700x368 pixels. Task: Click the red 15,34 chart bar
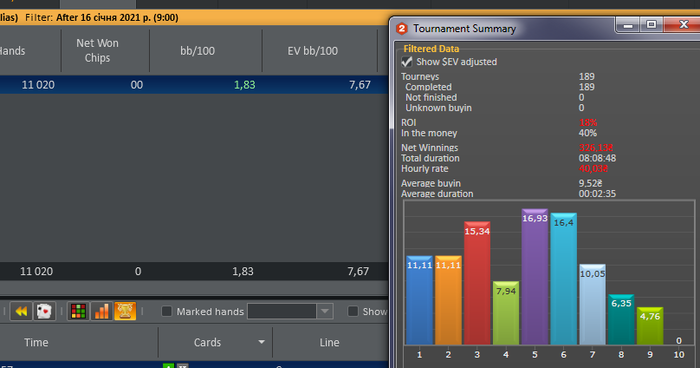(x=477, y=283)
